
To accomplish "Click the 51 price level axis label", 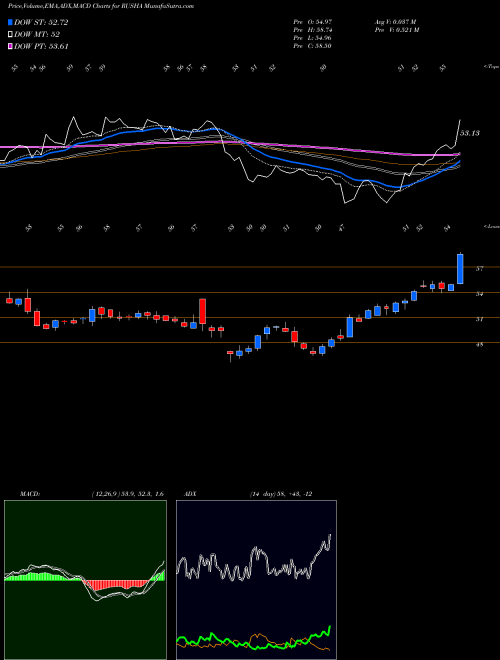I will (x=479, y=319).
